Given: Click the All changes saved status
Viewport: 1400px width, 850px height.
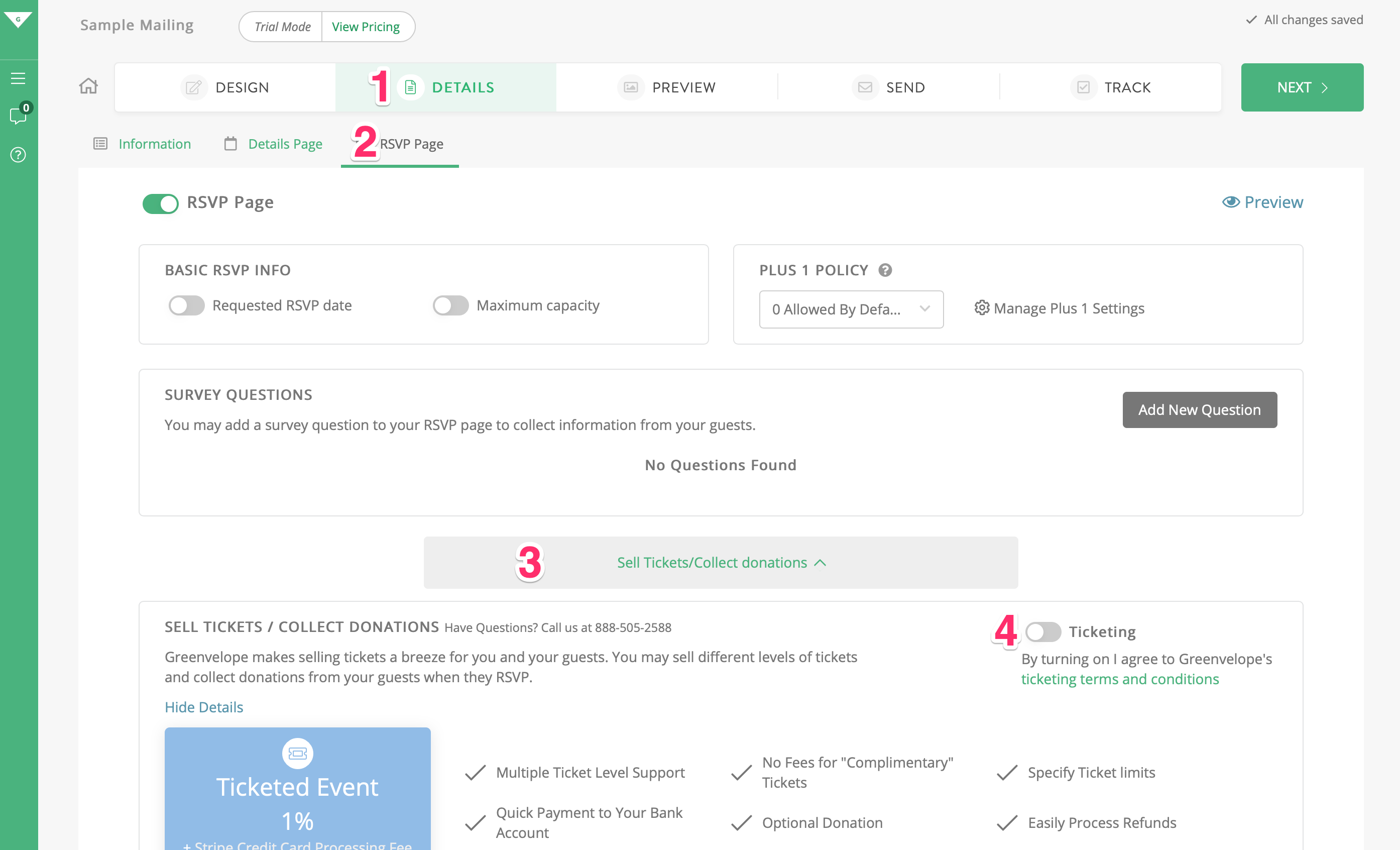Looking at the screenshot, I should [1304, 20].
